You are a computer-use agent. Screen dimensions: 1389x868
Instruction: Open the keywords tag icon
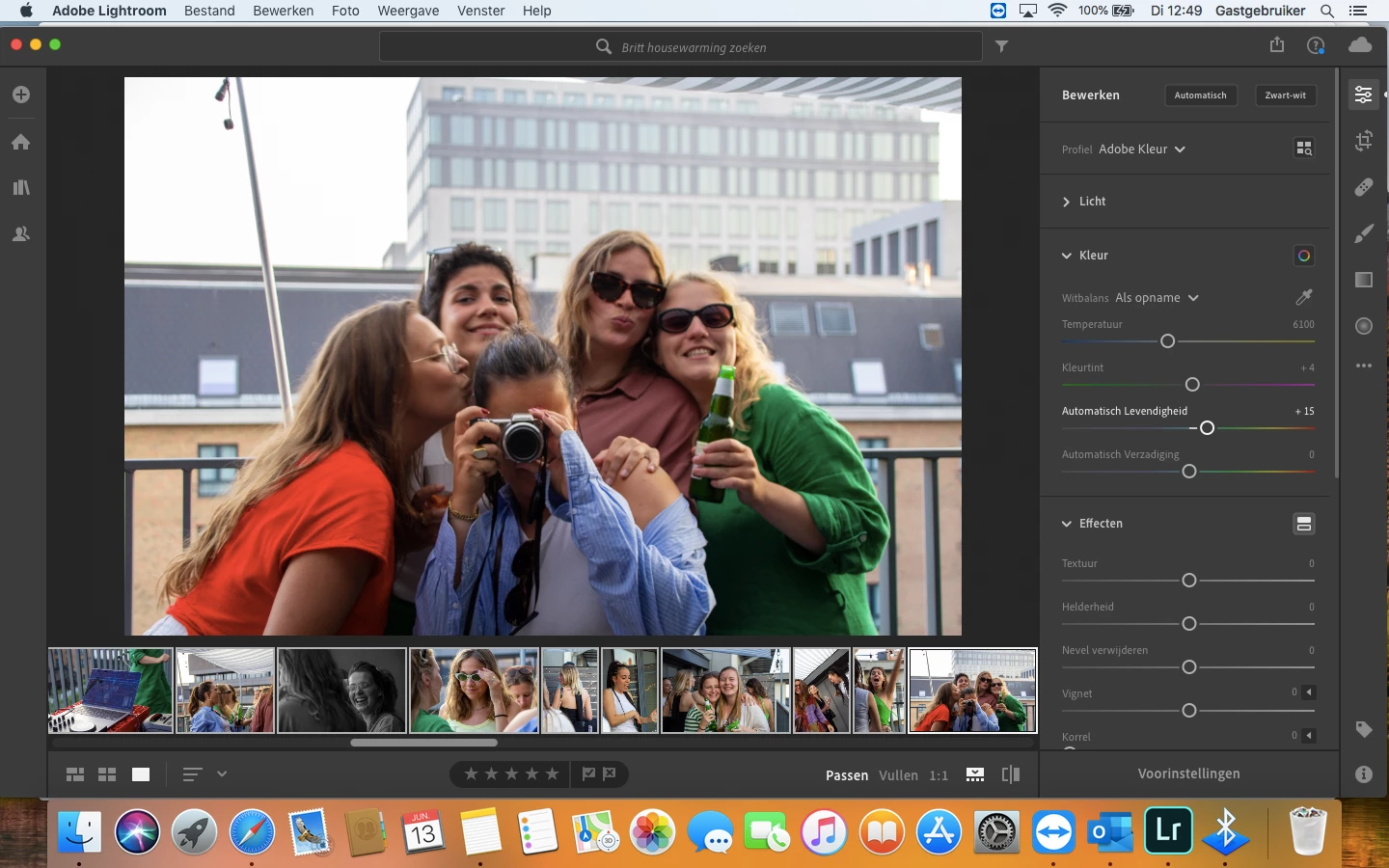[x=1363, y=729]
